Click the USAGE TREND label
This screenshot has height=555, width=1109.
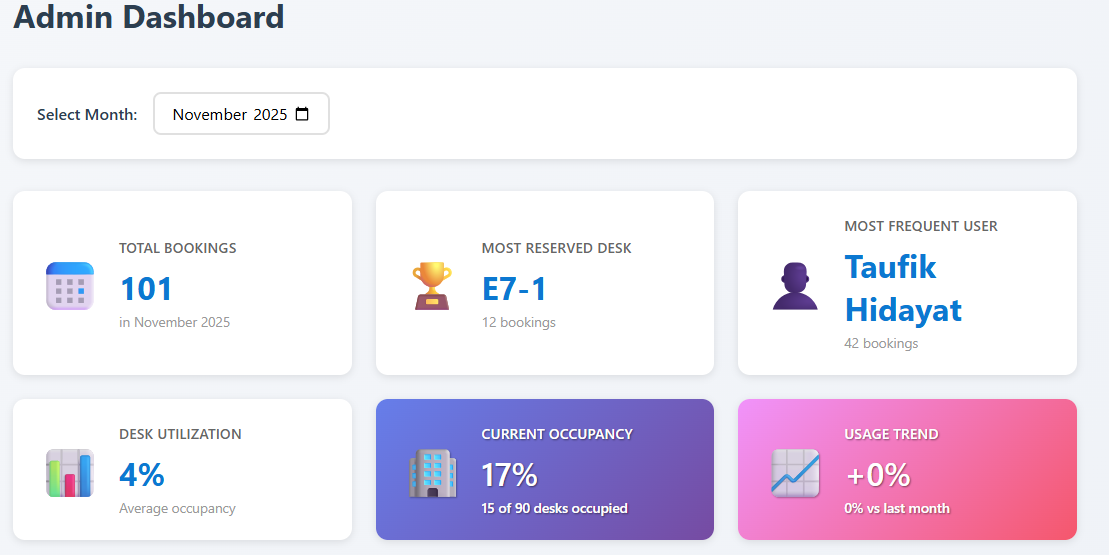point(891,434)
